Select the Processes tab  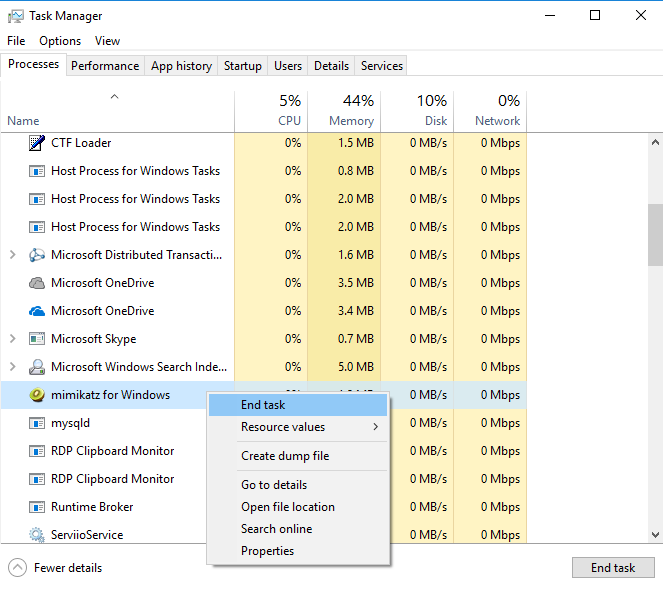pos(33,64)
